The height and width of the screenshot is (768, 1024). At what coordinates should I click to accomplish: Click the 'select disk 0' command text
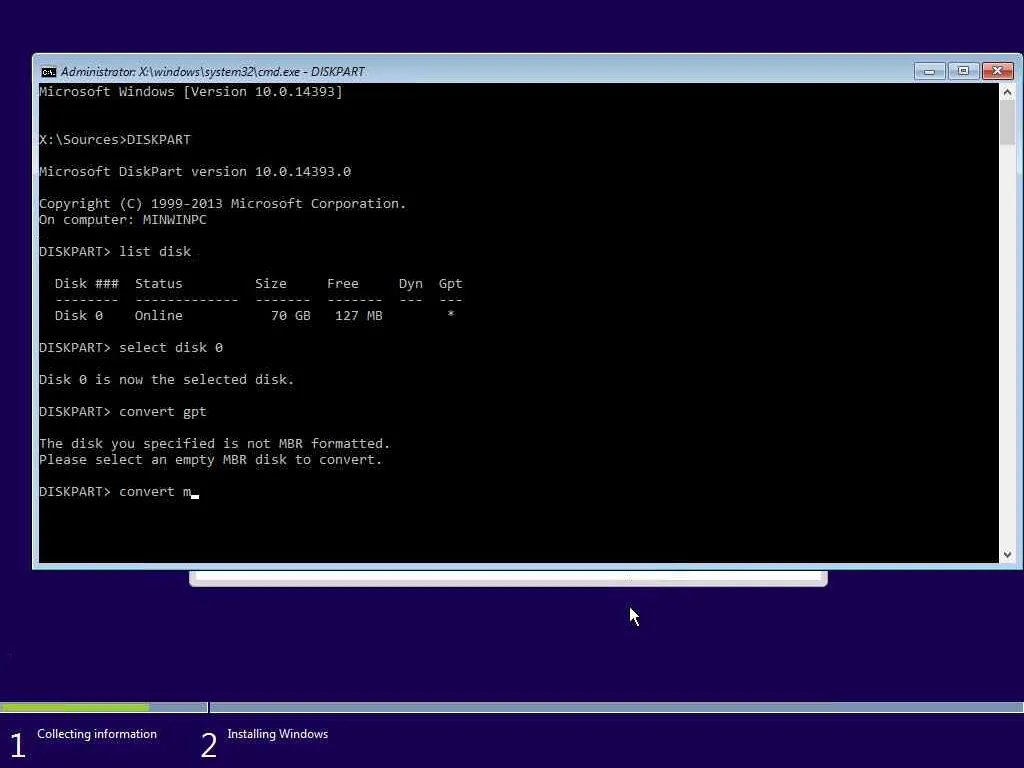coord(171,347)
